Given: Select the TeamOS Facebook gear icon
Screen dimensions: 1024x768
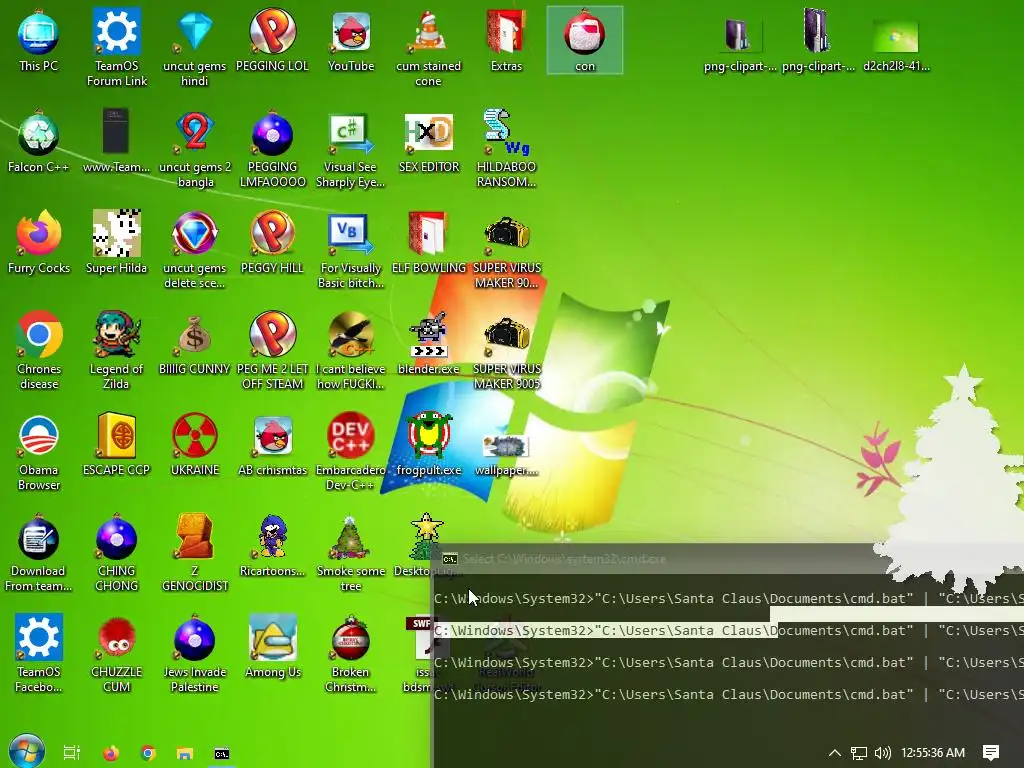Looking at the screenshot, I should click(x=39, y=637).
